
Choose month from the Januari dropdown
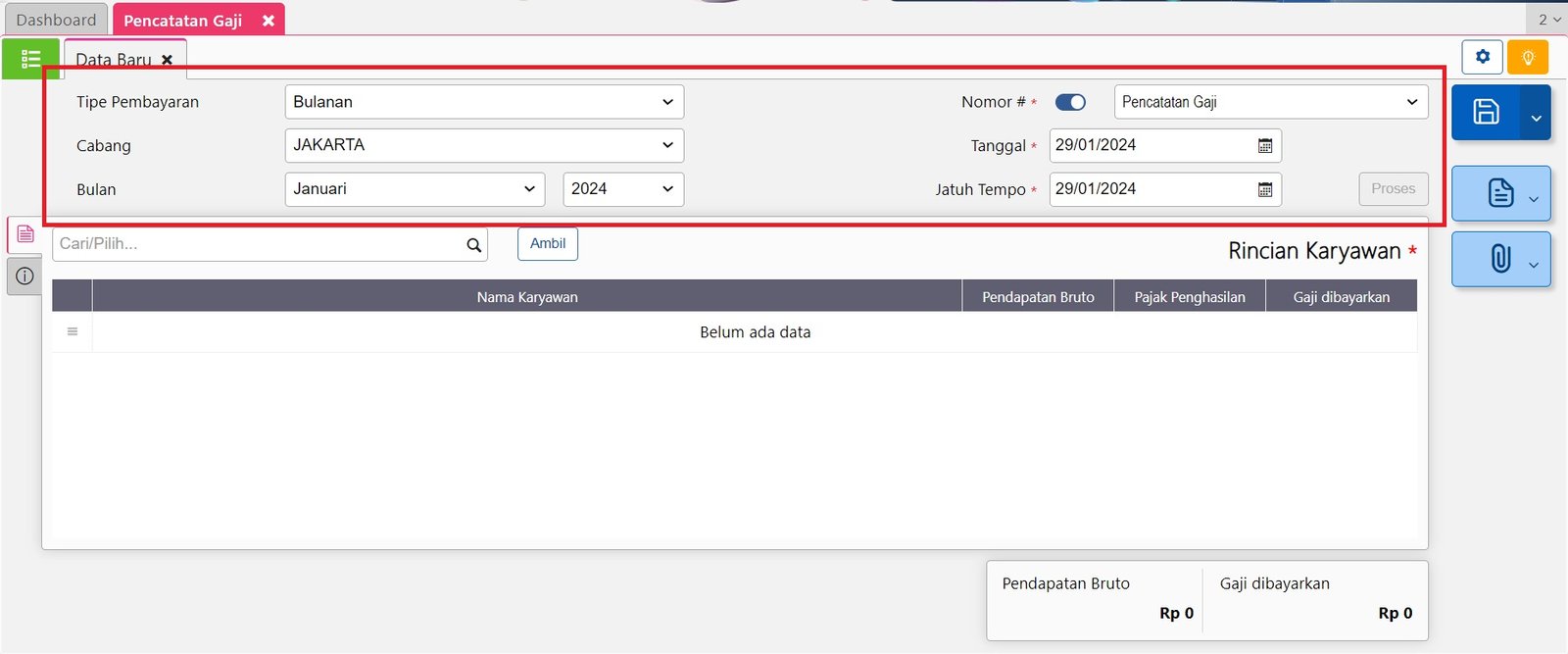click(x=415, y=189)
